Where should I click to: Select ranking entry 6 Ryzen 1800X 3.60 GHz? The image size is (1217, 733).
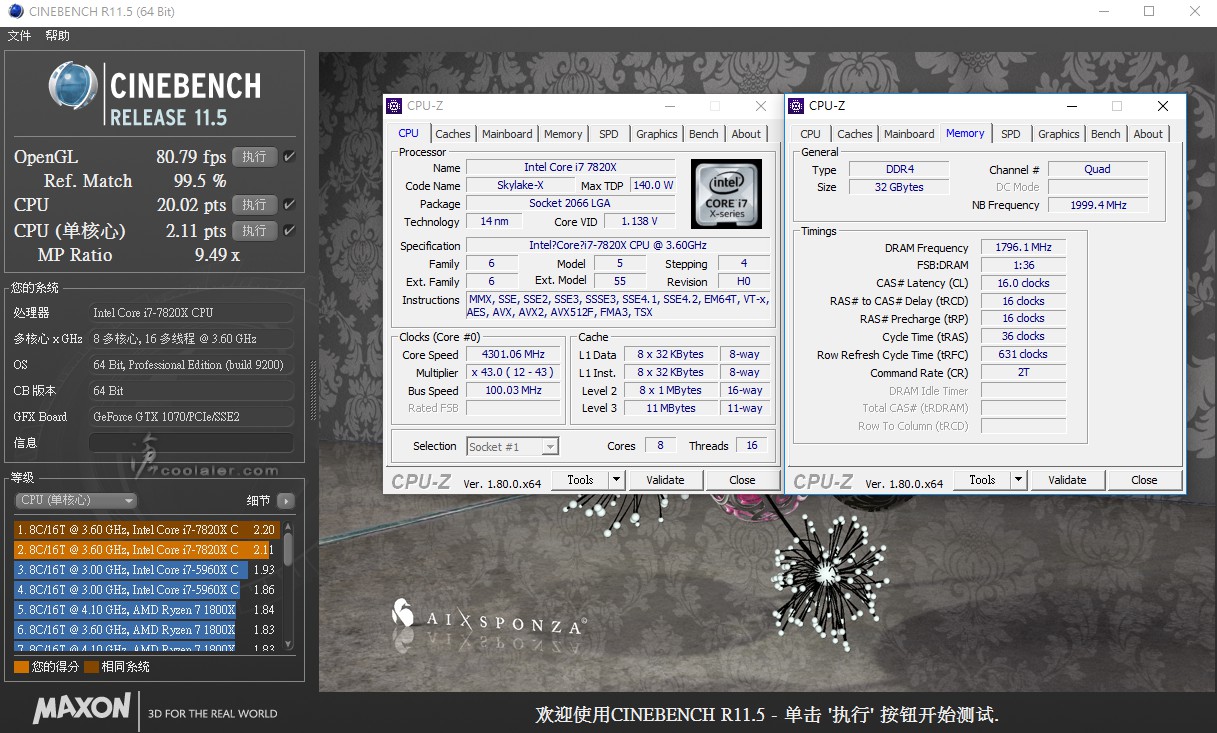coord(147,630)
